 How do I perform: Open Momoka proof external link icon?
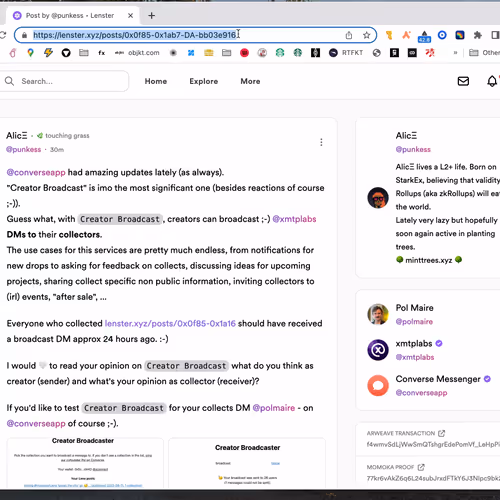pyautogui.click(x=421, y=467)
